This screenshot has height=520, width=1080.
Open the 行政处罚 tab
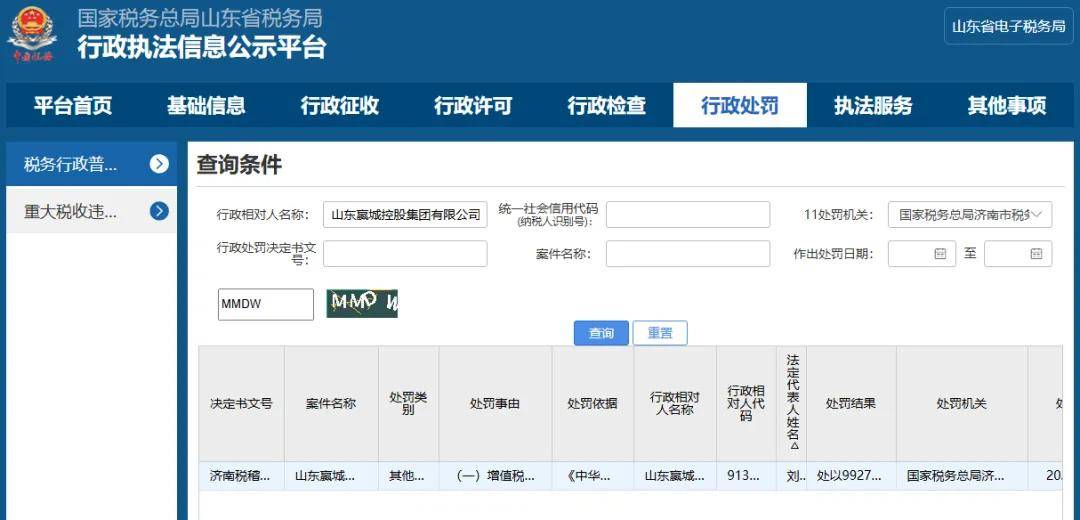(x=739, y=106)
